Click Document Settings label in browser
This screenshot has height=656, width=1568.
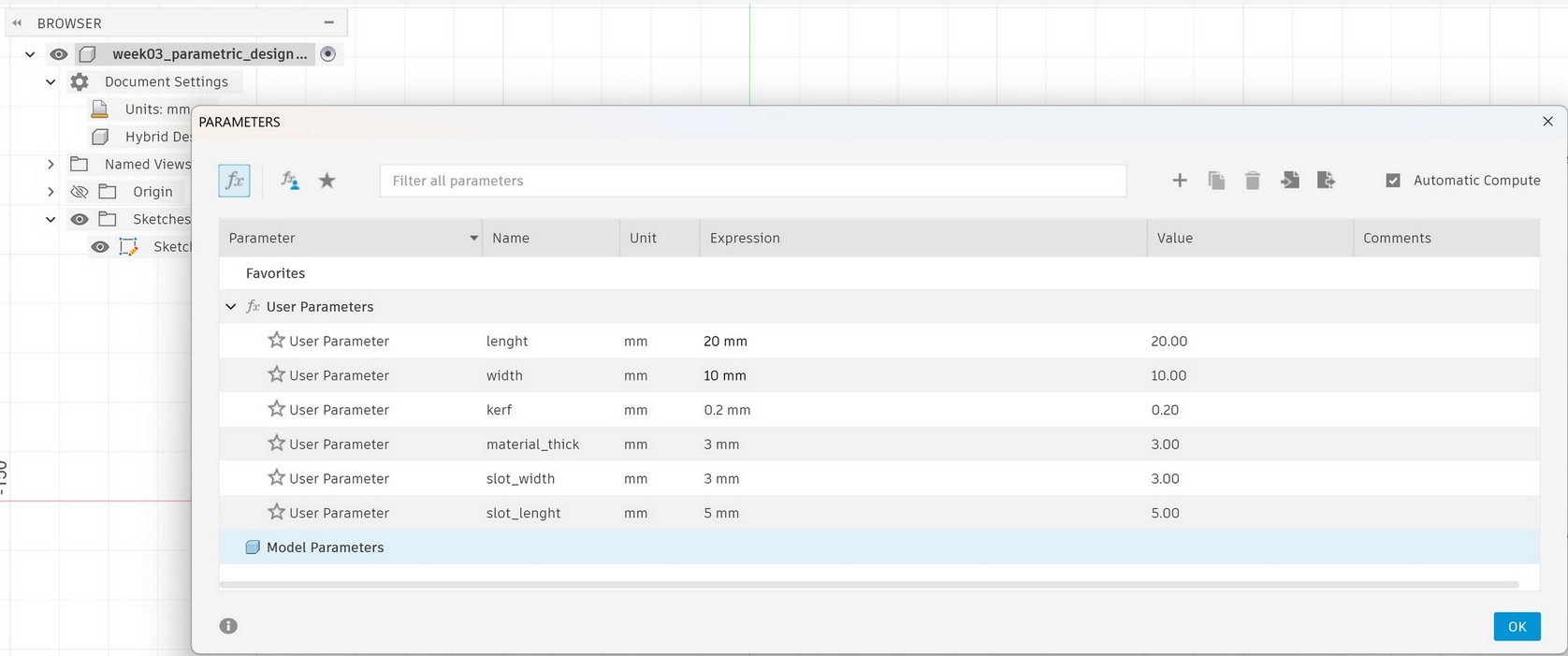pos(167,81)
